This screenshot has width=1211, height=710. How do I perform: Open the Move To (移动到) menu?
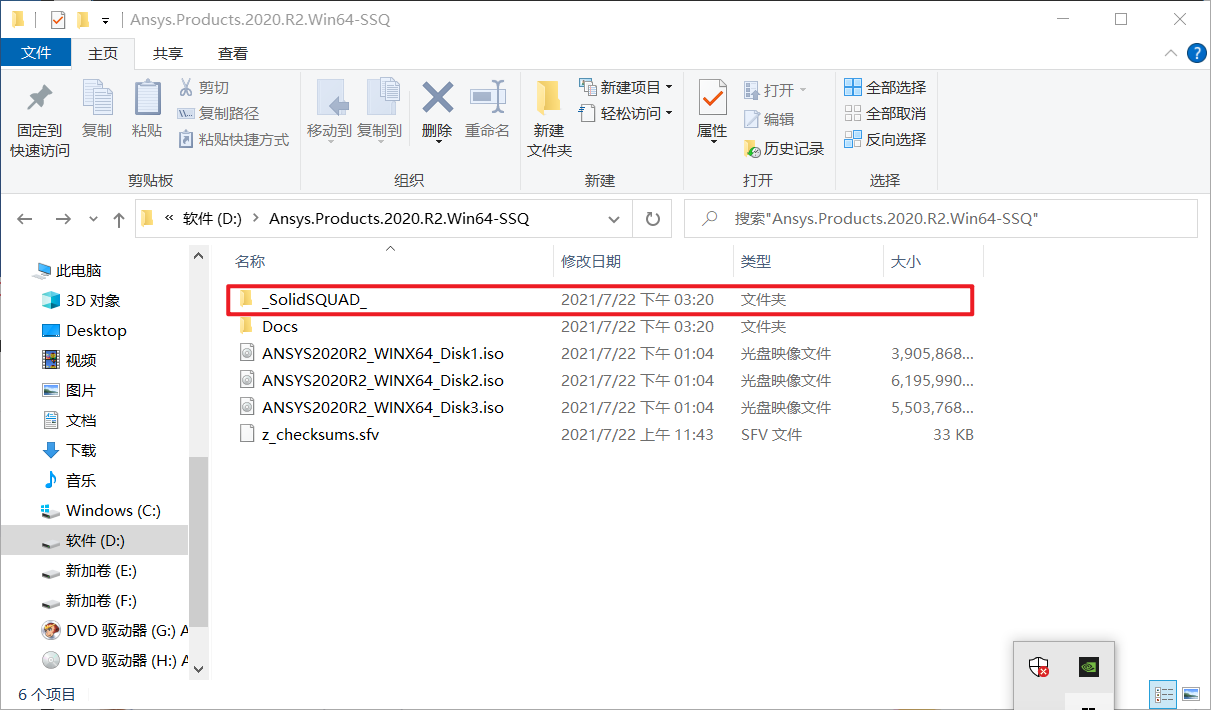point(329,110)
